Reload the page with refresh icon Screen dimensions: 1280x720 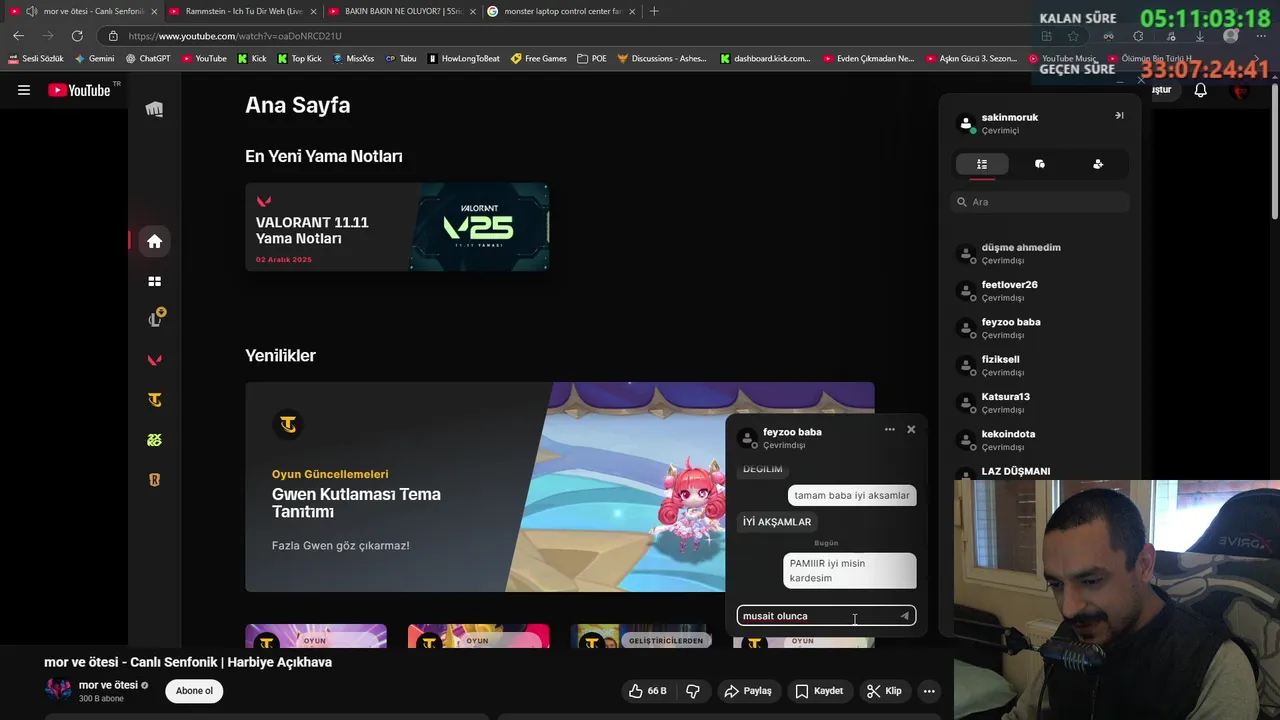[x=77, y=36]
